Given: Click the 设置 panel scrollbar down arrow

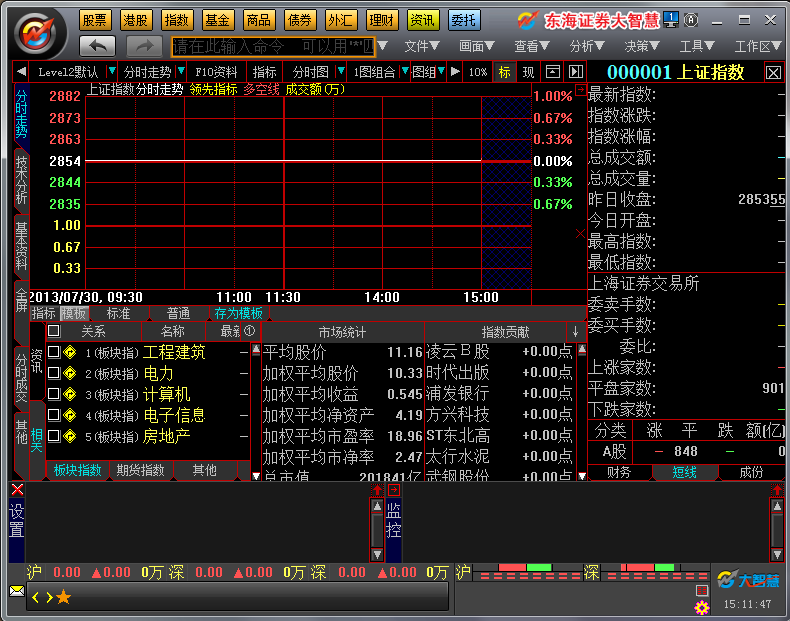Looking at the screenshot, I should point(377,555).
